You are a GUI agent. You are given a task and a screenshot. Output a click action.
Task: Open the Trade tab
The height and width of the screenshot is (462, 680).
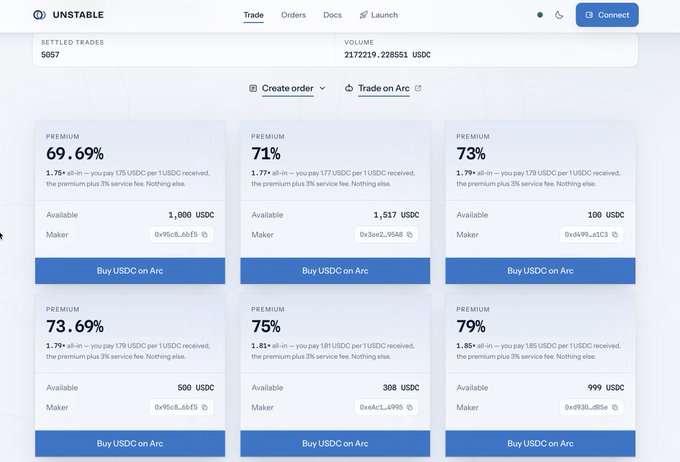pyautogui.click(x=253, y=15)
